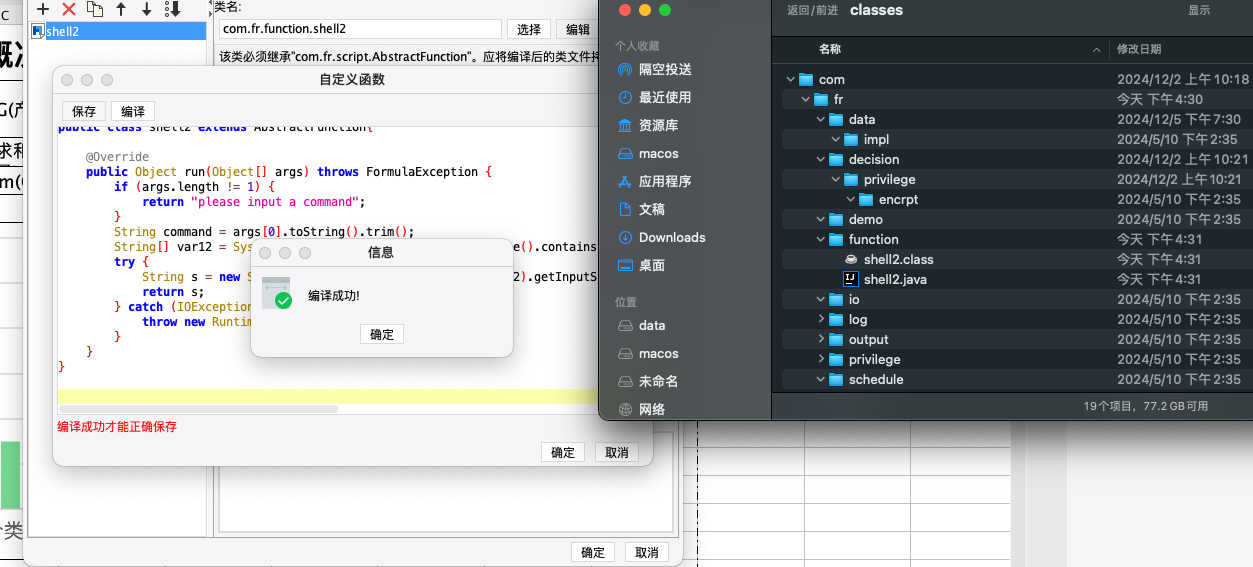
Task: Move shell2 down with the down arrow
Action: click(x=147, y=9)
